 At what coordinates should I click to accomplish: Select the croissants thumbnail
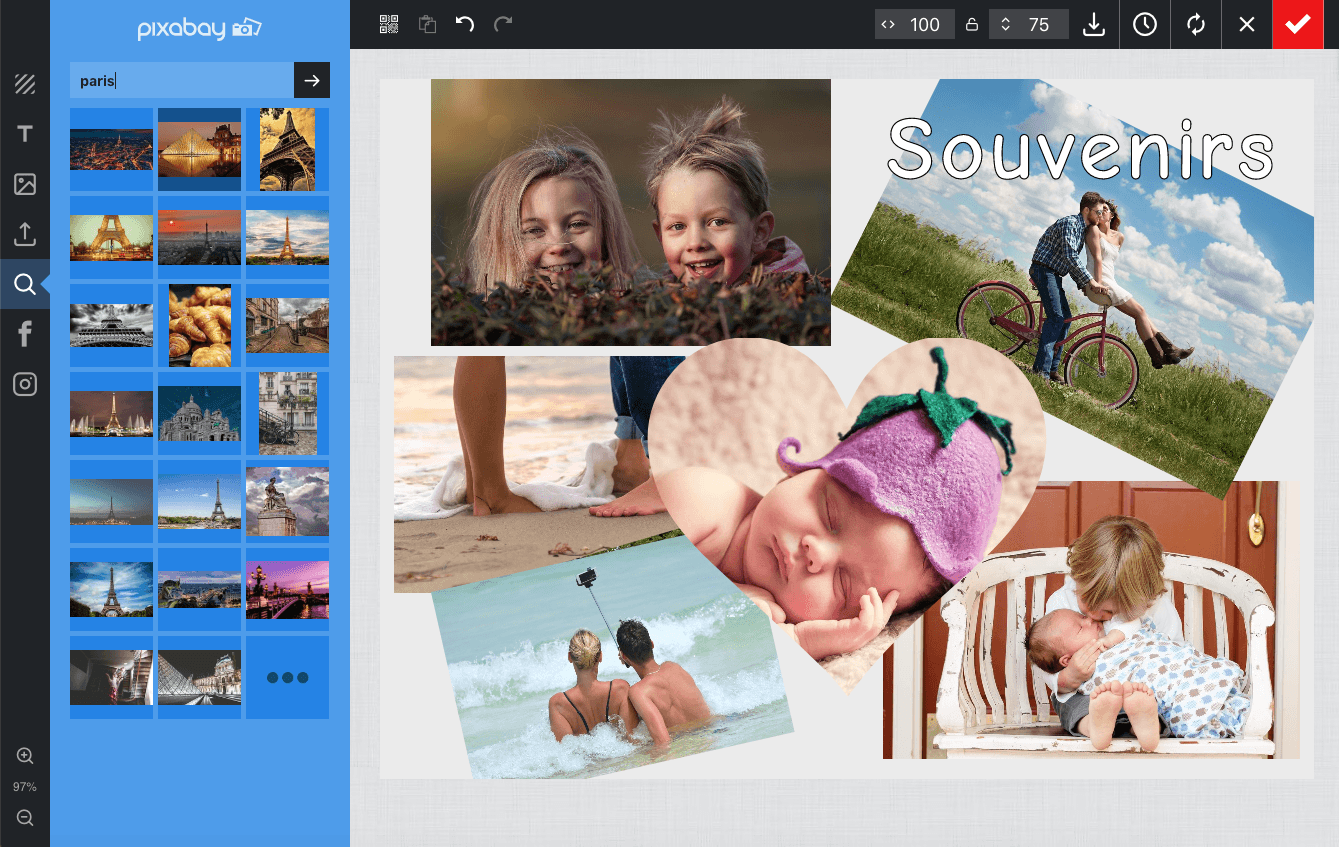pyautogui.click(x=200, y=325)
